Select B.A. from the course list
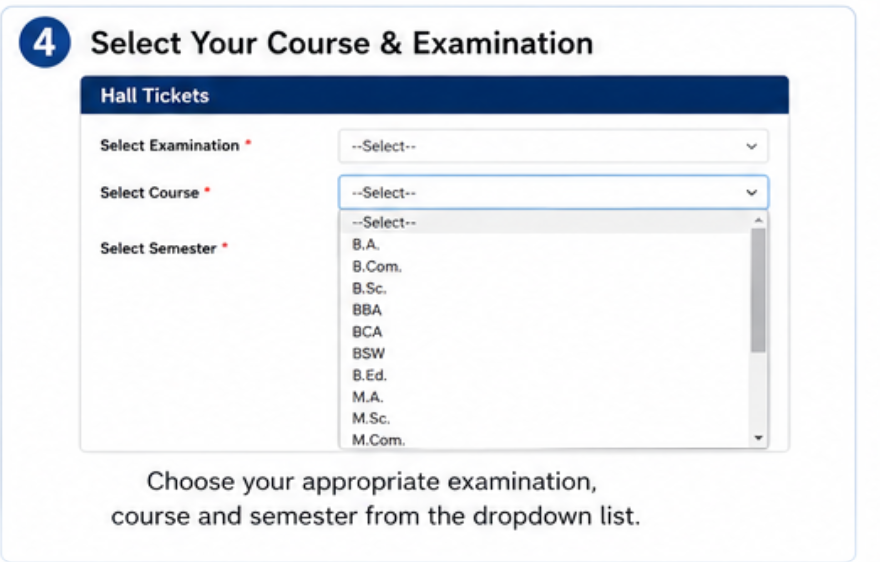 546,244
